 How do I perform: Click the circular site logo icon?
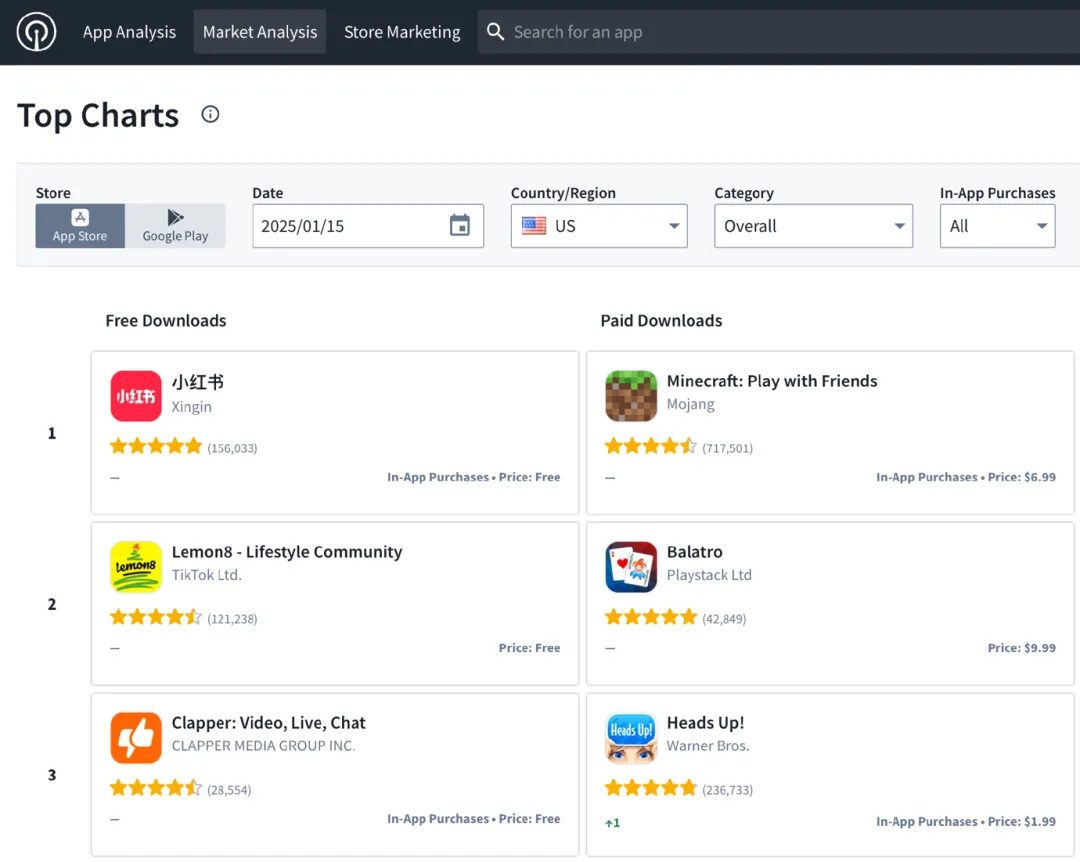(36, 32)
